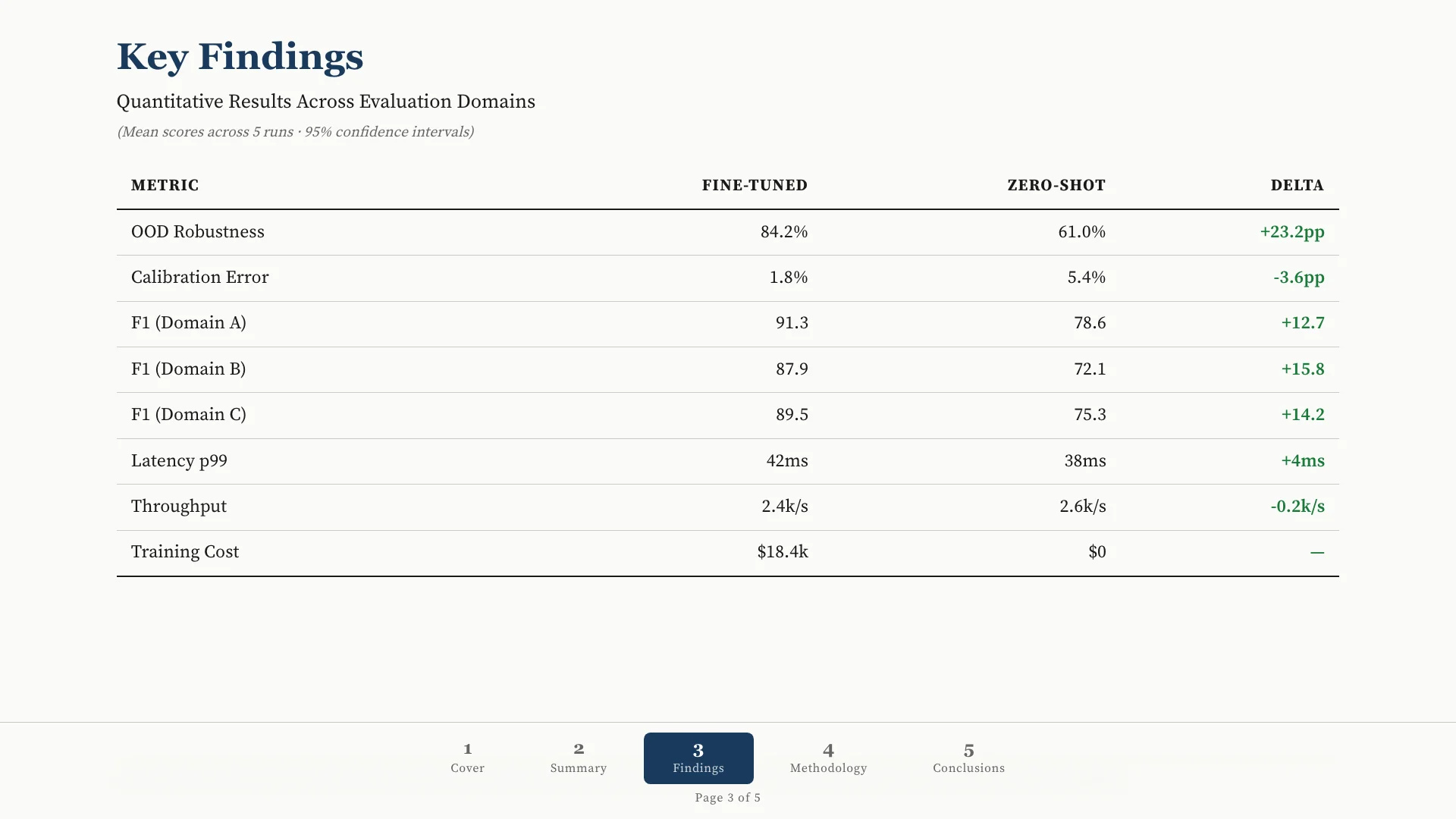
Task: Select the OOD Robustness row label
Action: click(198, 232)
